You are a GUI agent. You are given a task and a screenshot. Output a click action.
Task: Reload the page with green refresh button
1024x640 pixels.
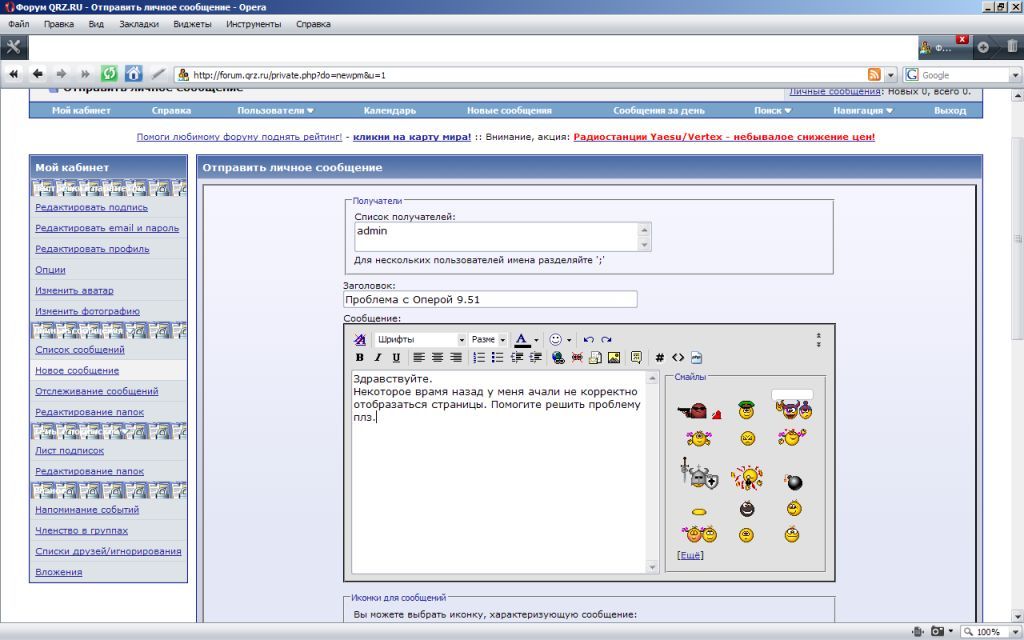click(109, 74)
